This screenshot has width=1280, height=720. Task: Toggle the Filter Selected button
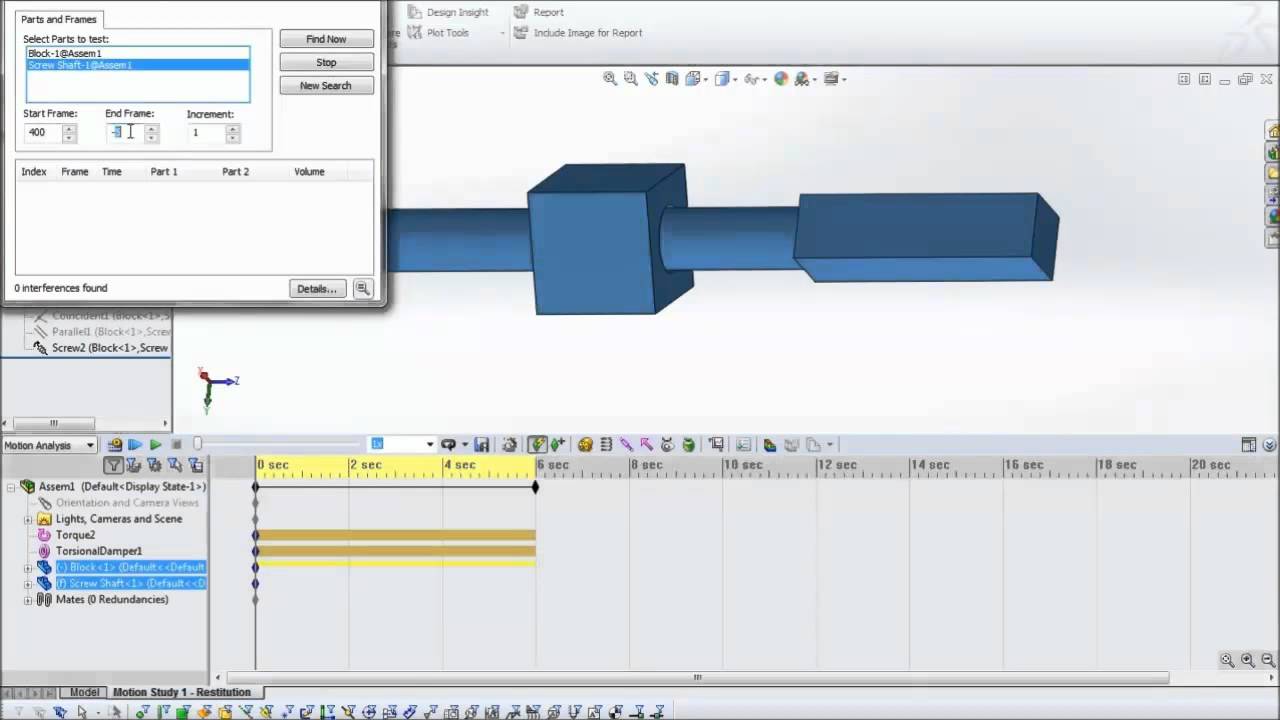click(175, 465)
